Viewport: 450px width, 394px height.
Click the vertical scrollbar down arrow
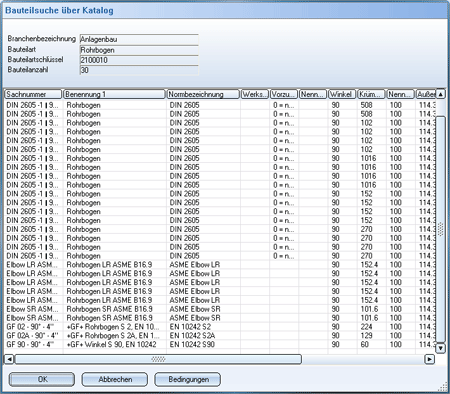(440, 348)
